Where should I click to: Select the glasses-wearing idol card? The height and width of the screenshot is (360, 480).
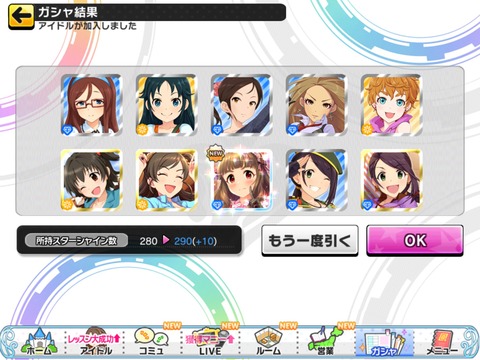coord(92,105)
